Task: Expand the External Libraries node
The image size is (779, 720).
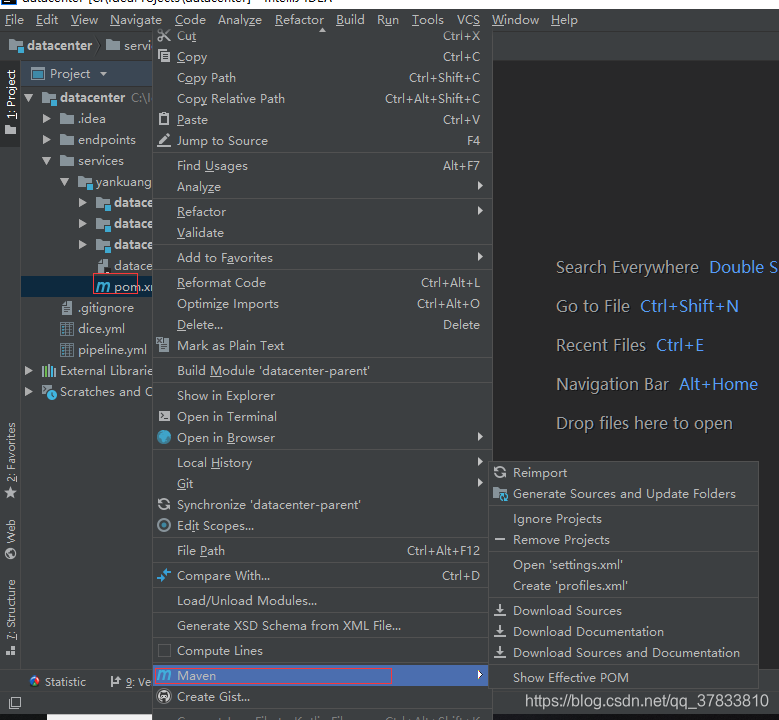Action: [29, 371]
